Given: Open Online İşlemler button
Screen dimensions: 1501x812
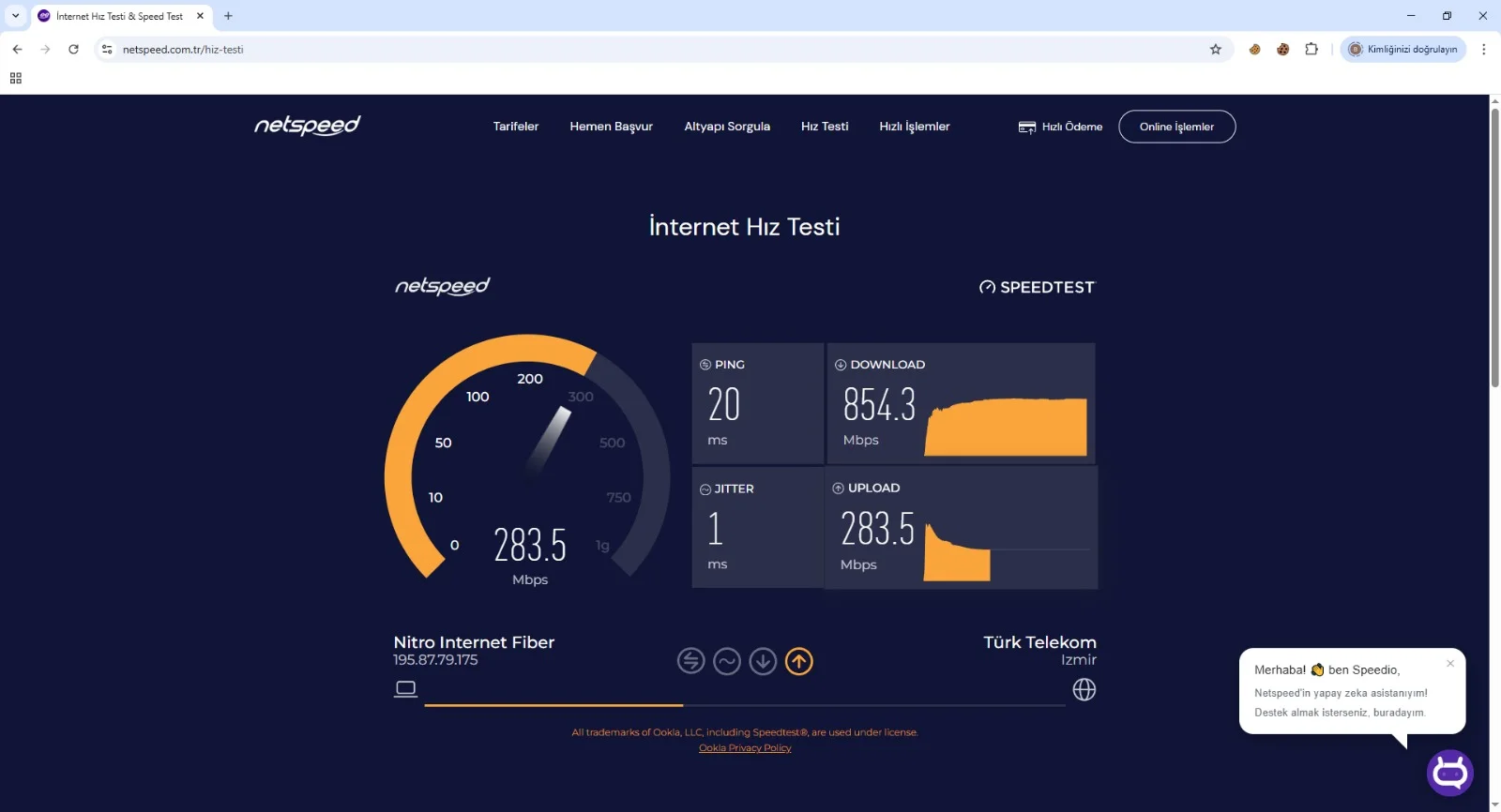Looking at the screenshot, I should tap(1176, 127).
